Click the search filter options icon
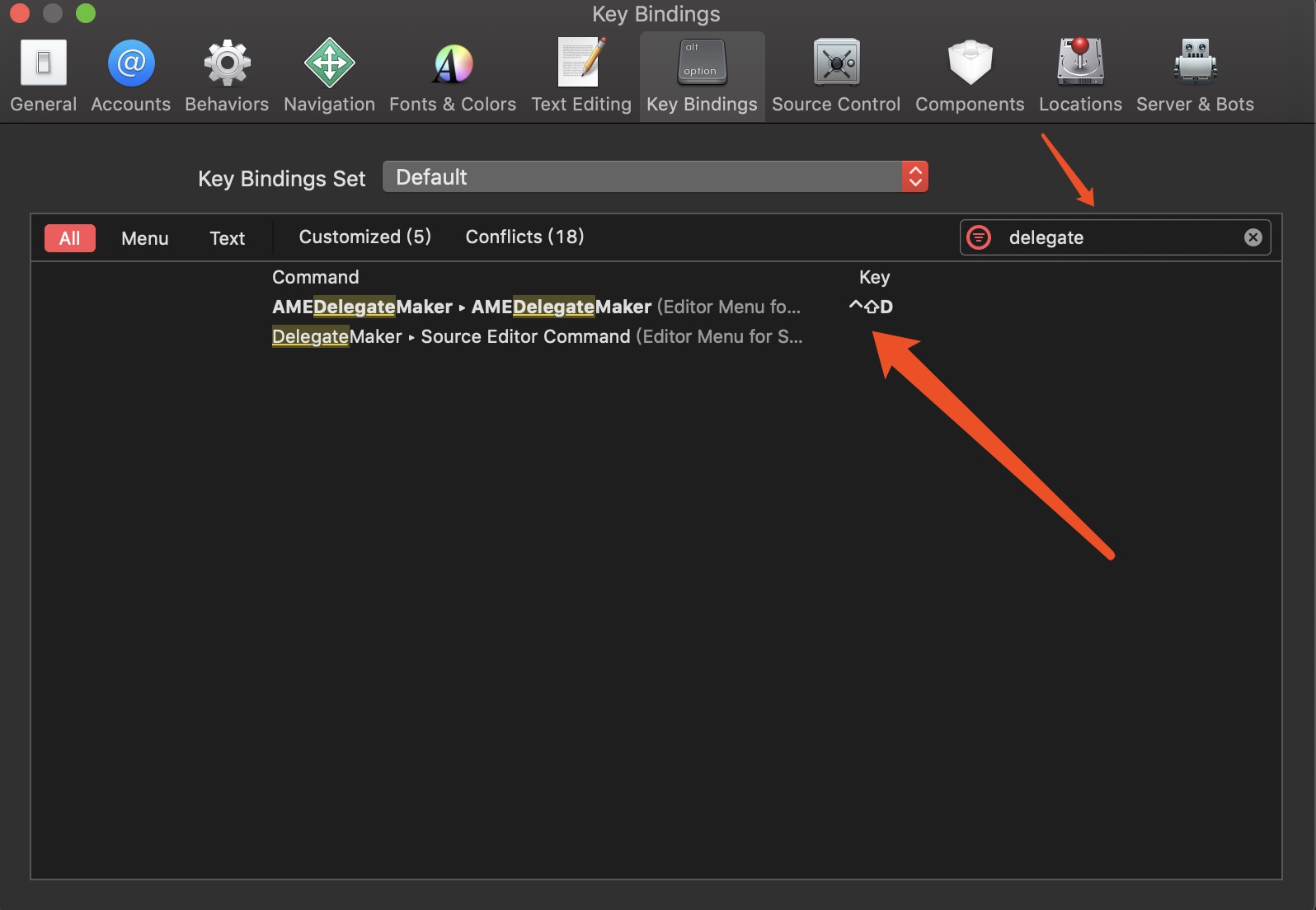Screen dimensions: 1316x910 click(x=979, y=237)
